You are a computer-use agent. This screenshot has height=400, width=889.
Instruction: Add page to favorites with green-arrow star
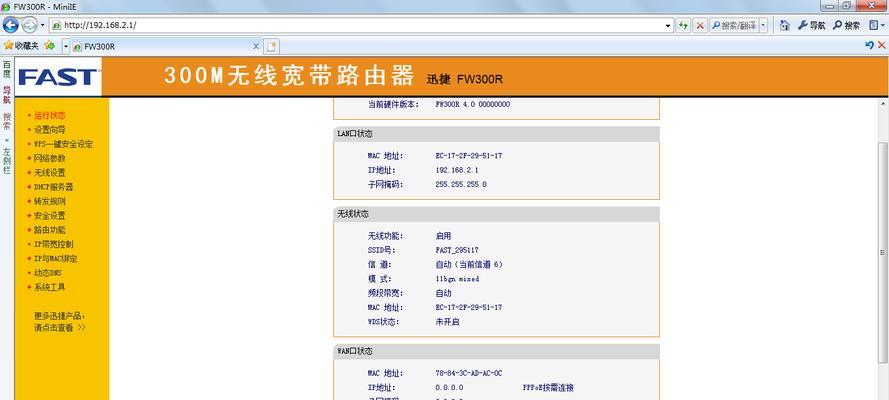50,46
